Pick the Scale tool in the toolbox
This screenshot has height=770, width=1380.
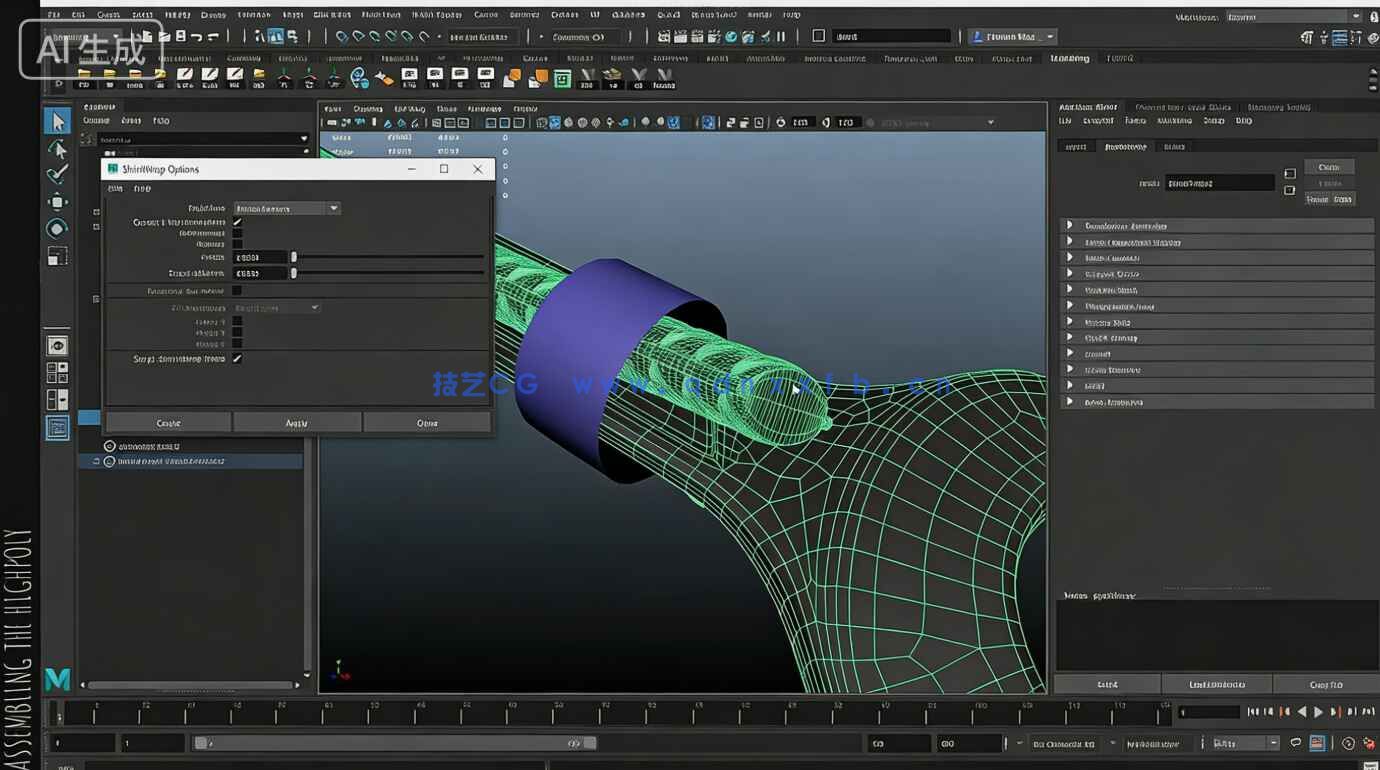pos(58,256)
